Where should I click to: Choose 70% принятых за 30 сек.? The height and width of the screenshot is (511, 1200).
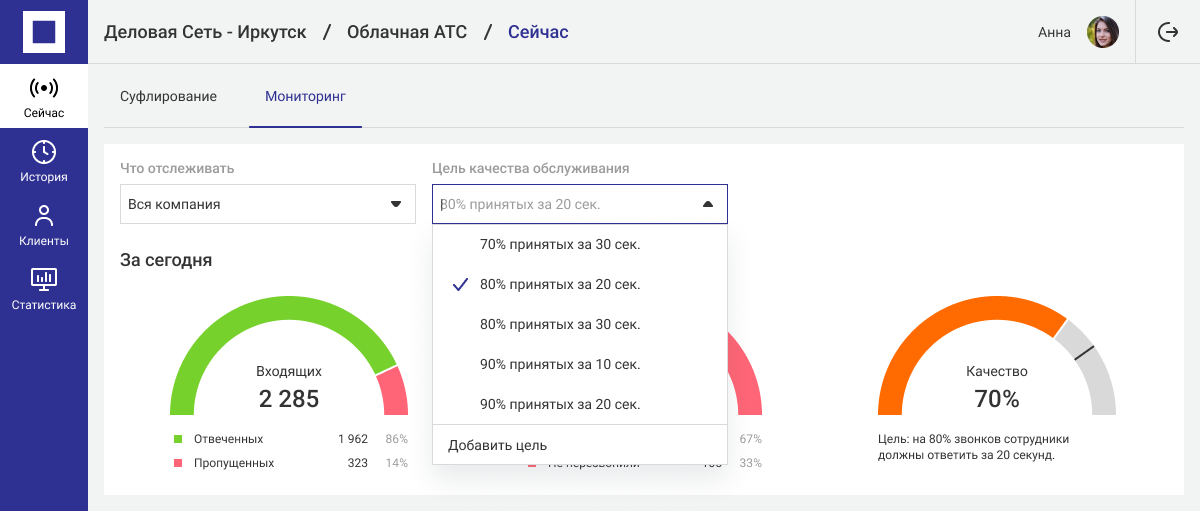click(559, 244)
